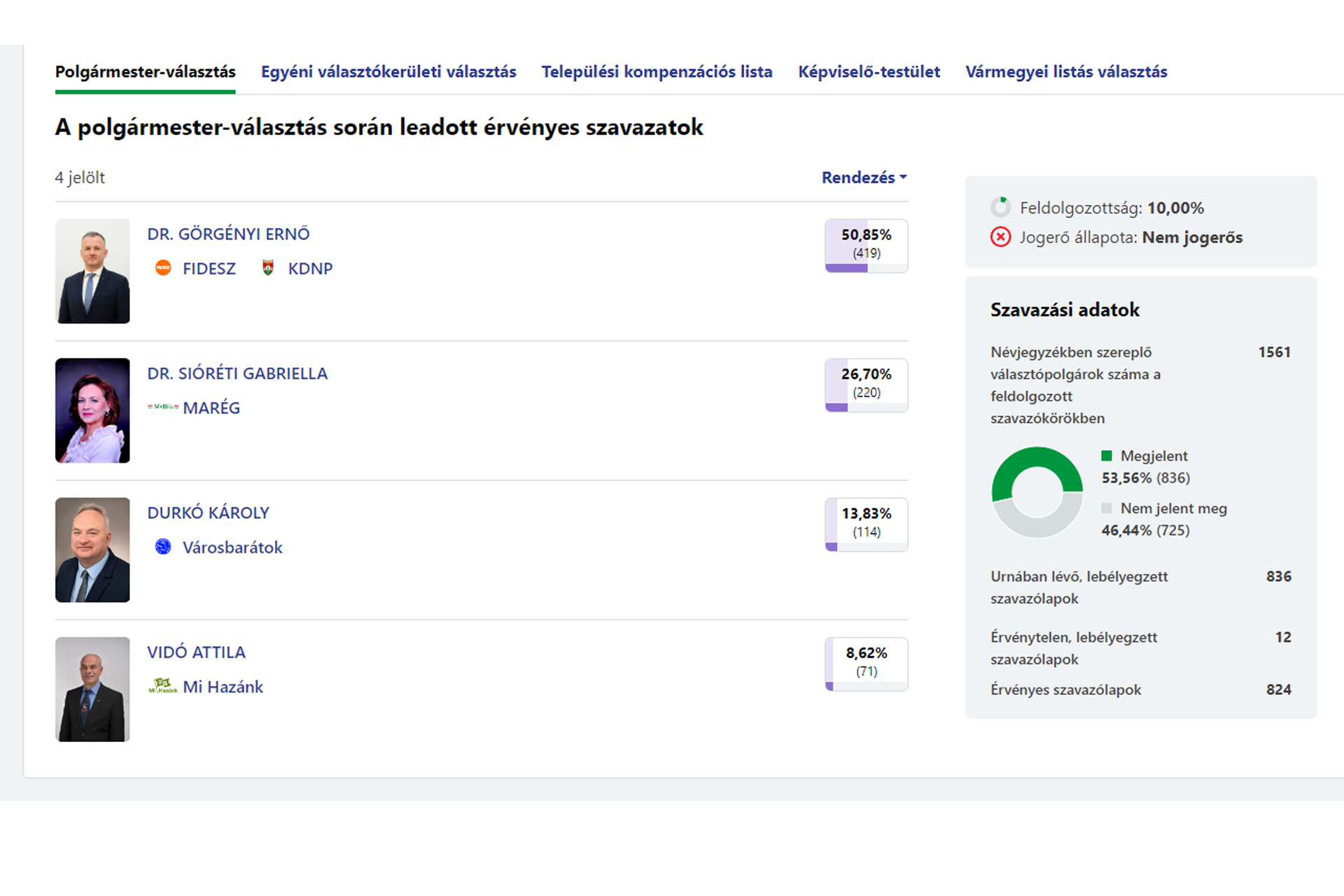The image size is (1344, 896).
Task: Click Dr. Görgényi Ernő's portrait thumbnail
Action: pyautogui.click(x=92, y=271)
